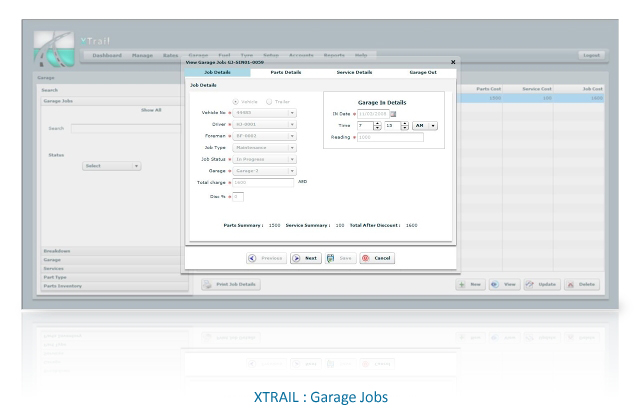Click the Previous arrow icon in dialog
The width and height of the screenshot is (640, 417).
(x=253, y=258)
